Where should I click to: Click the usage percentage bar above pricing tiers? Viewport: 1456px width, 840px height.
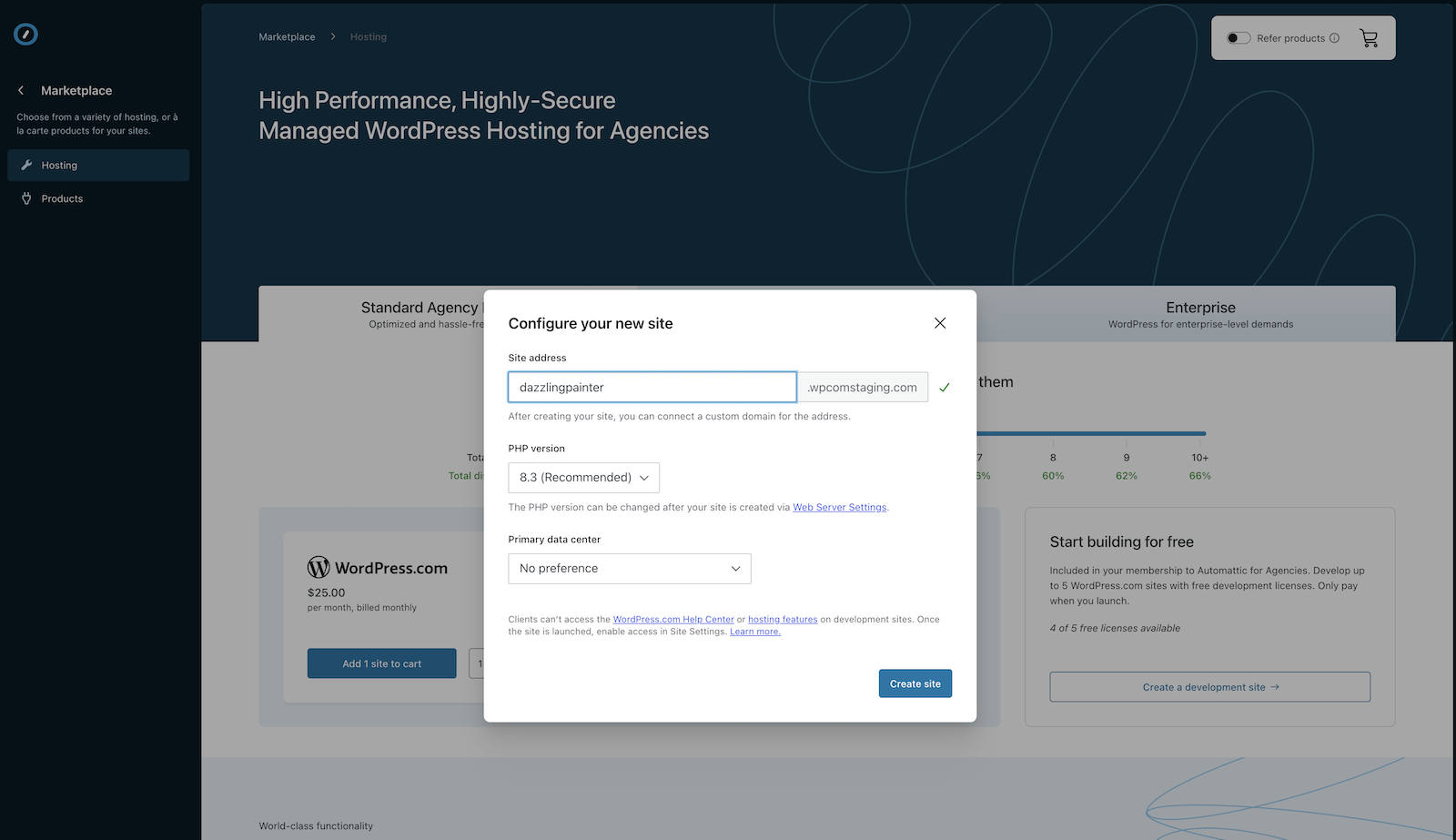click(1091, 434)
